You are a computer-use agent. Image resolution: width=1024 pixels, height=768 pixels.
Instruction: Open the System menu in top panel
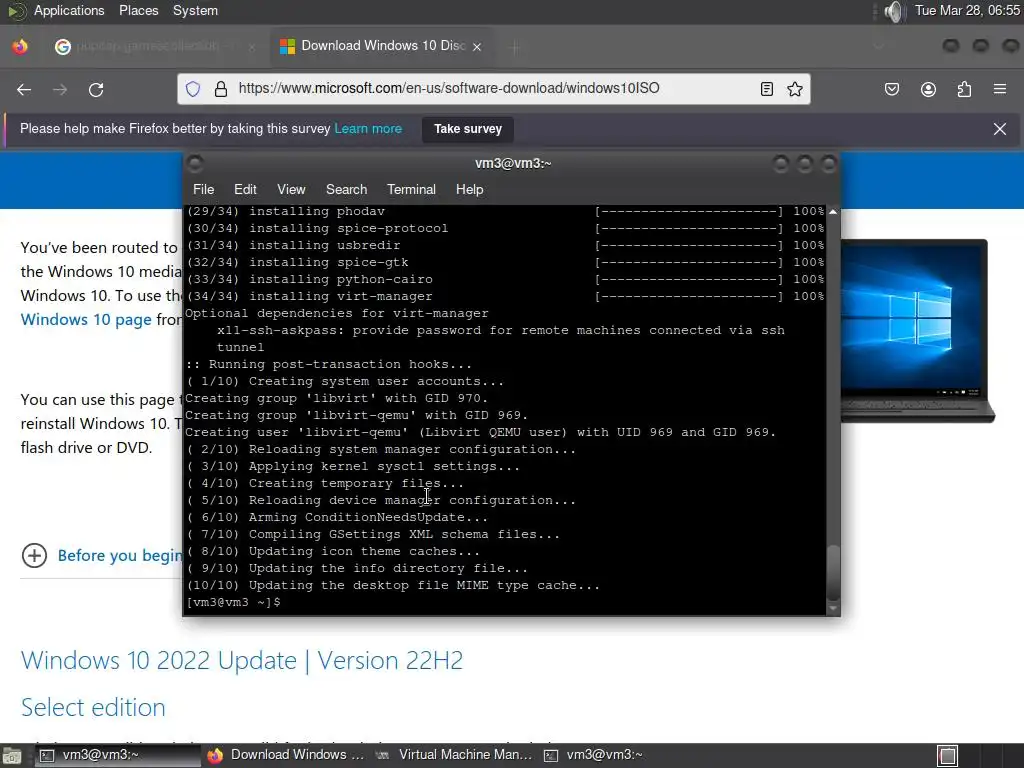tap(195, 10)
